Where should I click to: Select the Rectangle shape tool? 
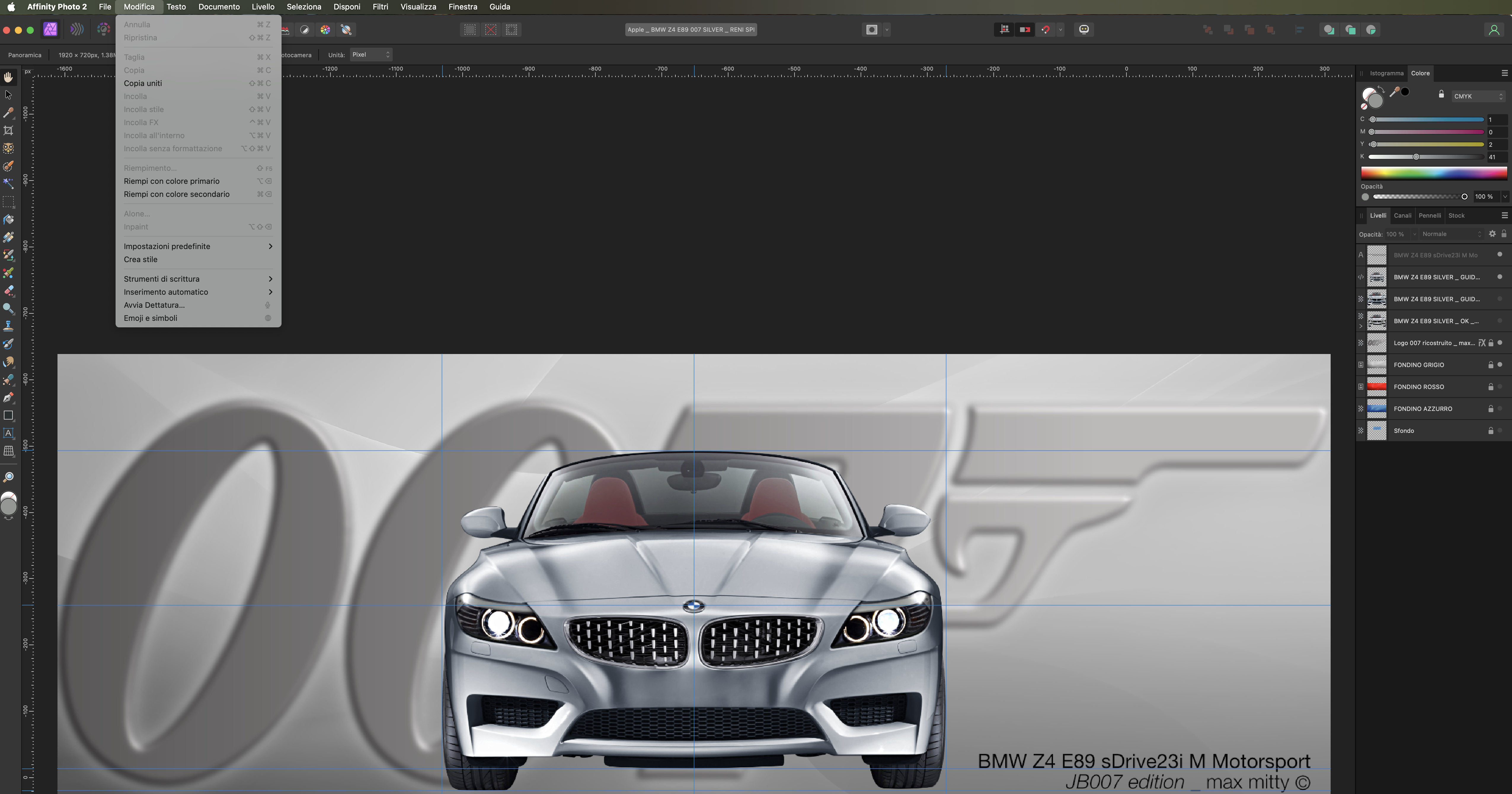click(x=8, y=415)
